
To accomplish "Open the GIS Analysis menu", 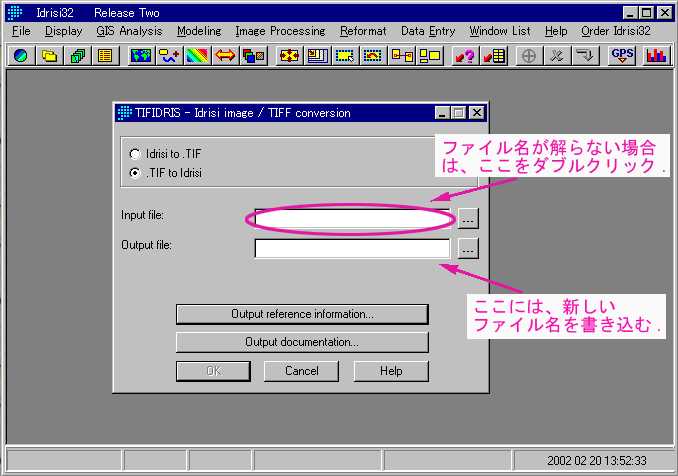I will point(129,31).
